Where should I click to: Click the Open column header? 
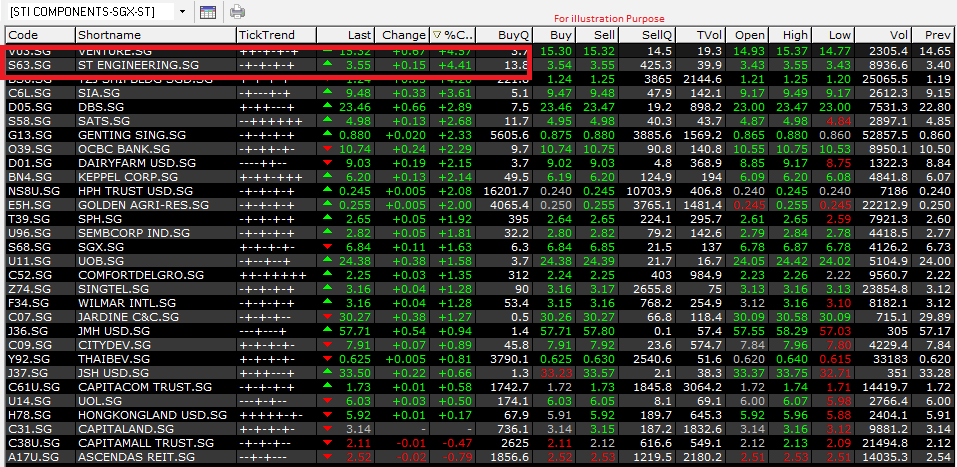point(747,35)
